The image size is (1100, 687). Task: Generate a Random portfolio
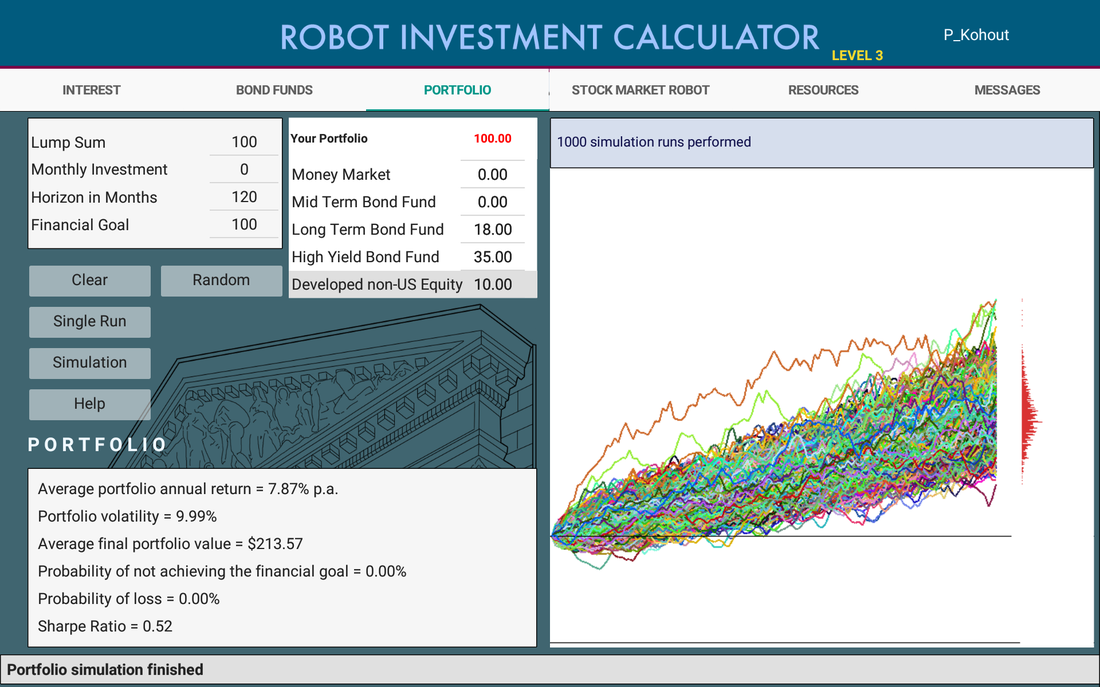(x=221, y=280)
